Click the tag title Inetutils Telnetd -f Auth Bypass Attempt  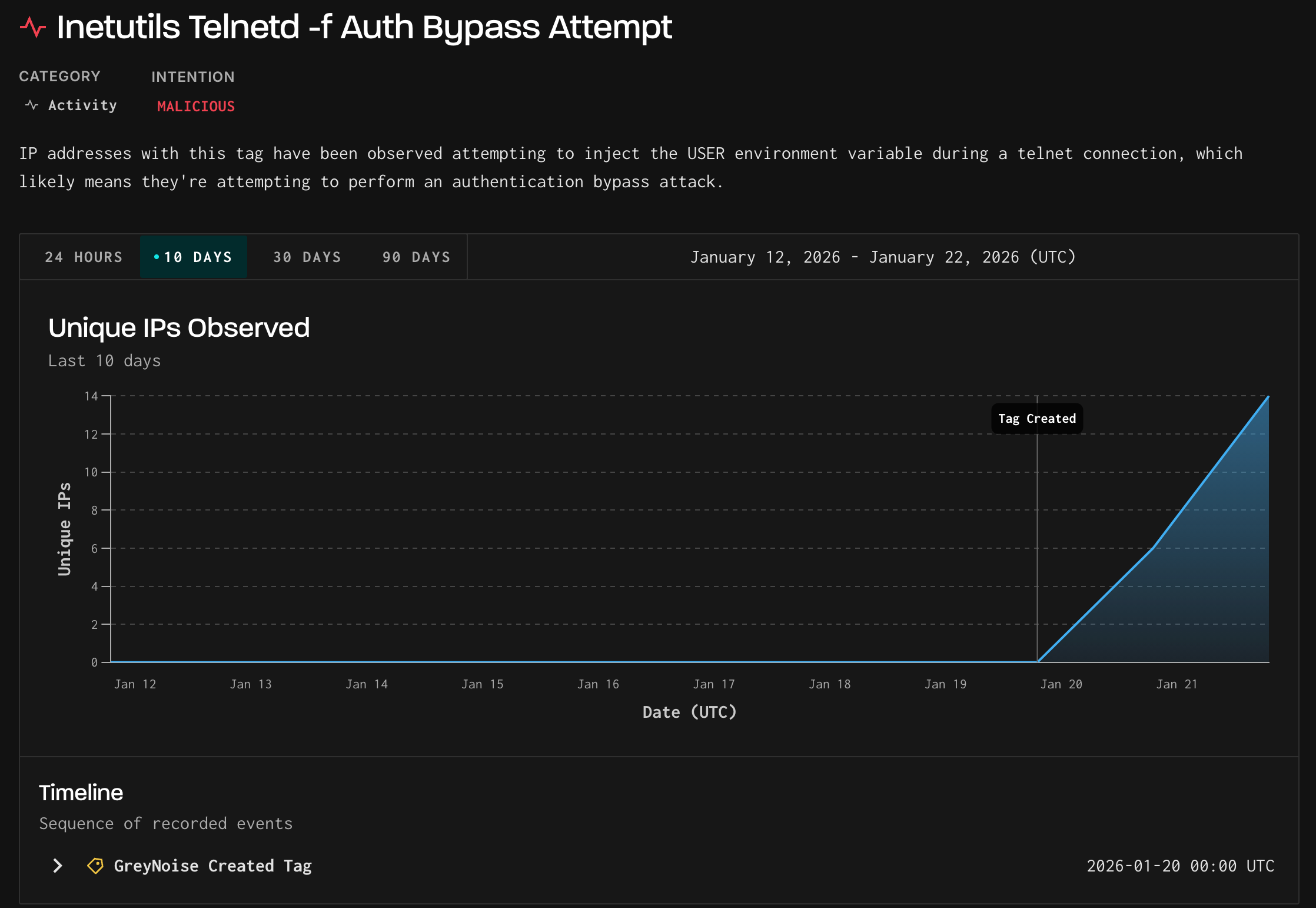(364, 26)
